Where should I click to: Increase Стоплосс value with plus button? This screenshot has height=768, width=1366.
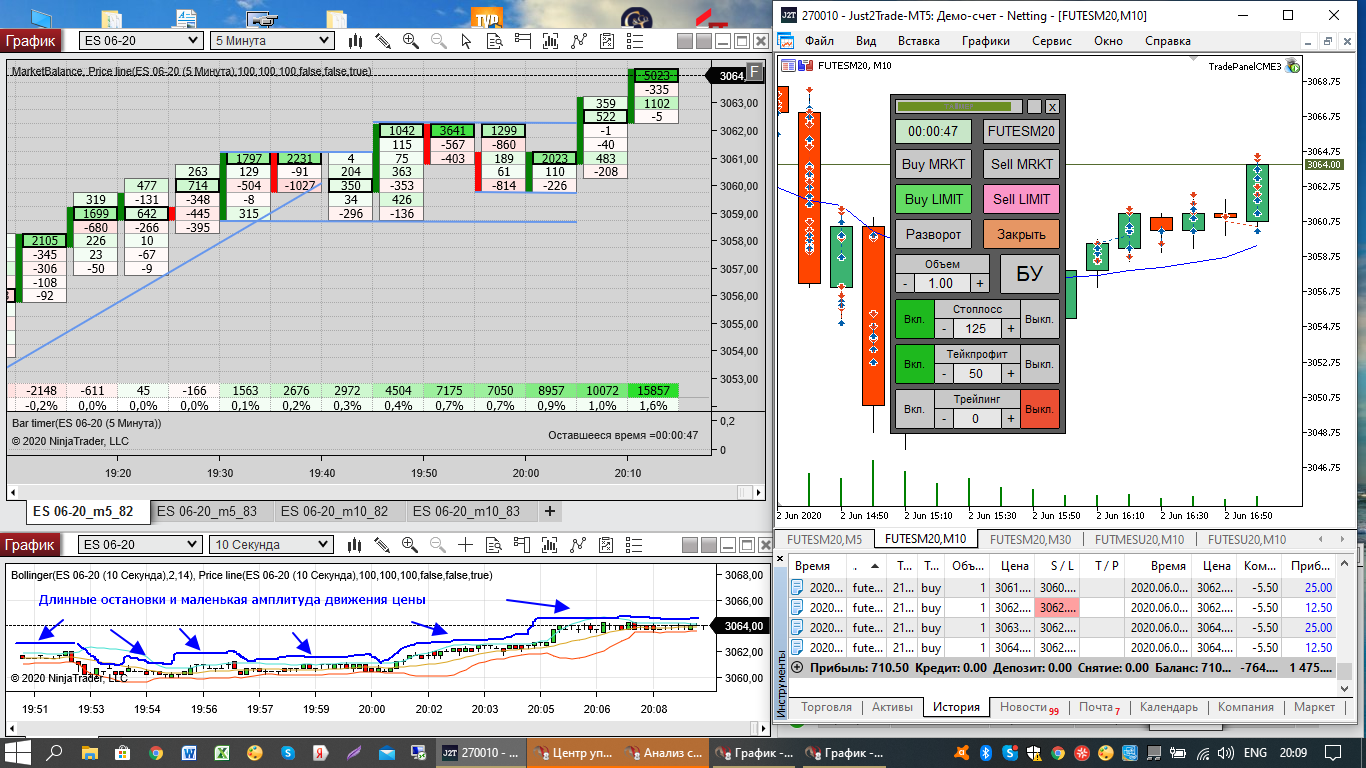(x=1010, y=328)
